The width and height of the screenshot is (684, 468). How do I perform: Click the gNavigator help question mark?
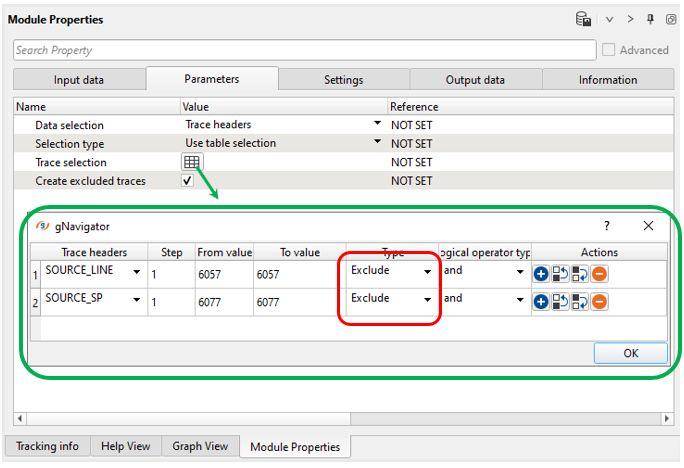coord(607,226)
